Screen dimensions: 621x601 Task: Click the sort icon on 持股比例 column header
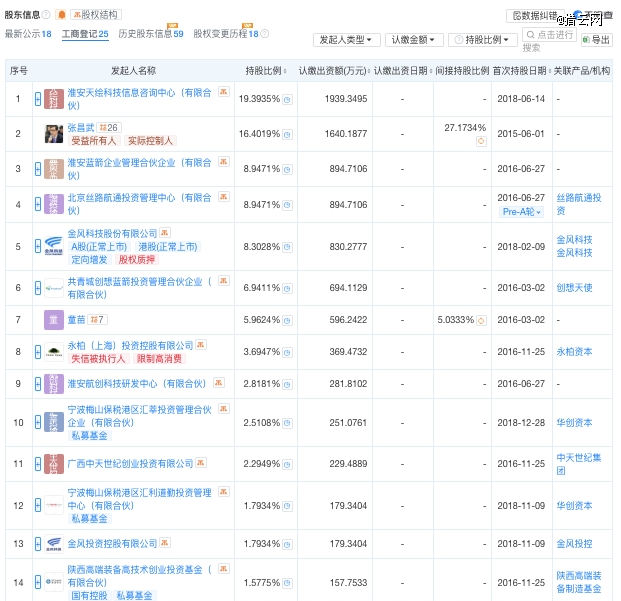tap(288, 72)
